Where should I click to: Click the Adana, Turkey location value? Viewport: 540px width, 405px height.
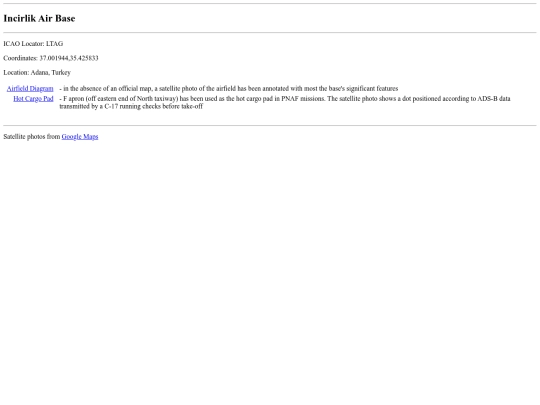[51, 72]
